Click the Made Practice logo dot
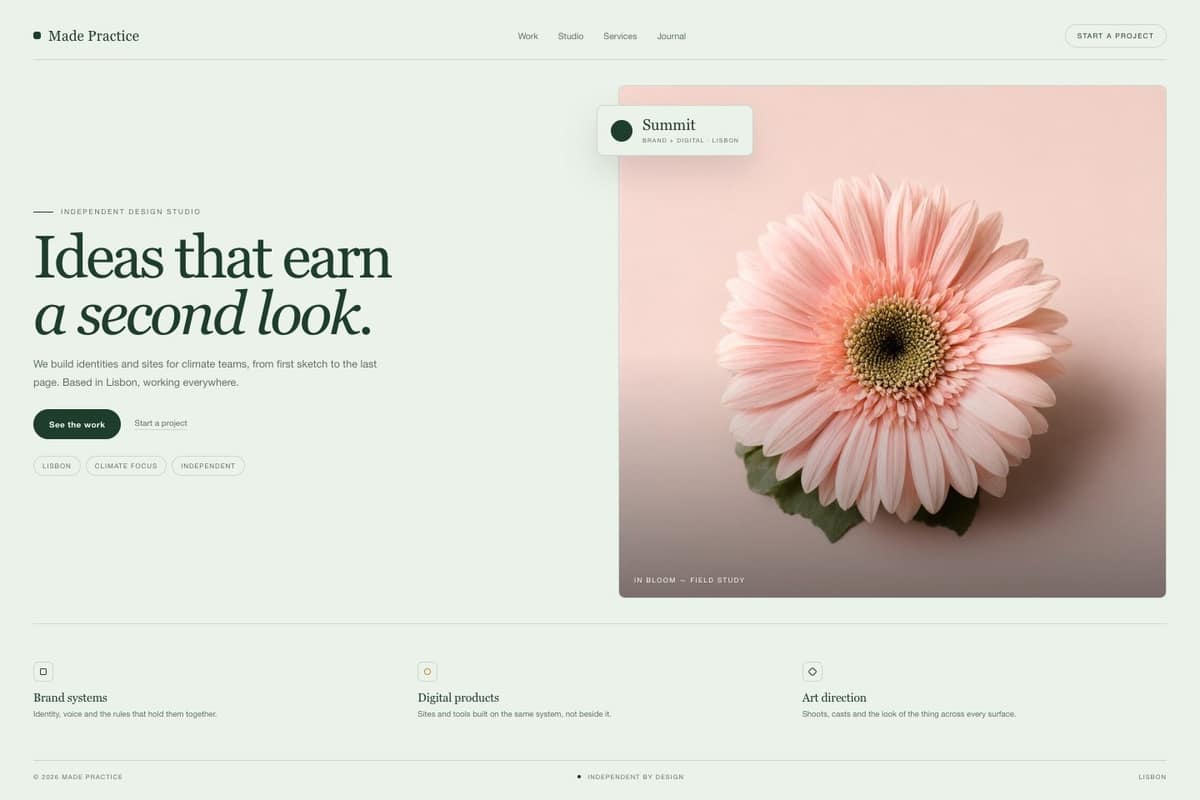The width and height of the screenshot is (1200, 800). 37,35
